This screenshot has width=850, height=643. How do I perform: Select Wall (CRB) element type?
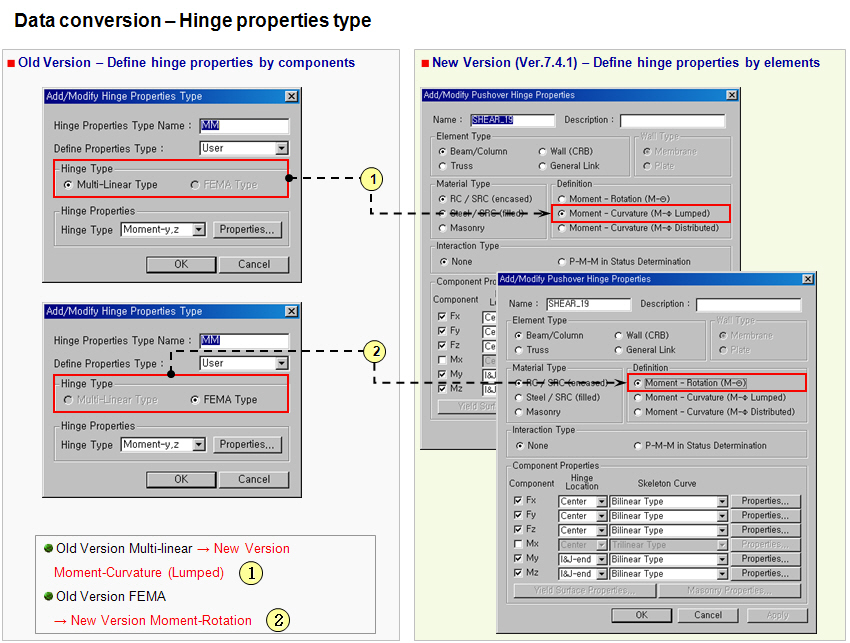[620, 333]
